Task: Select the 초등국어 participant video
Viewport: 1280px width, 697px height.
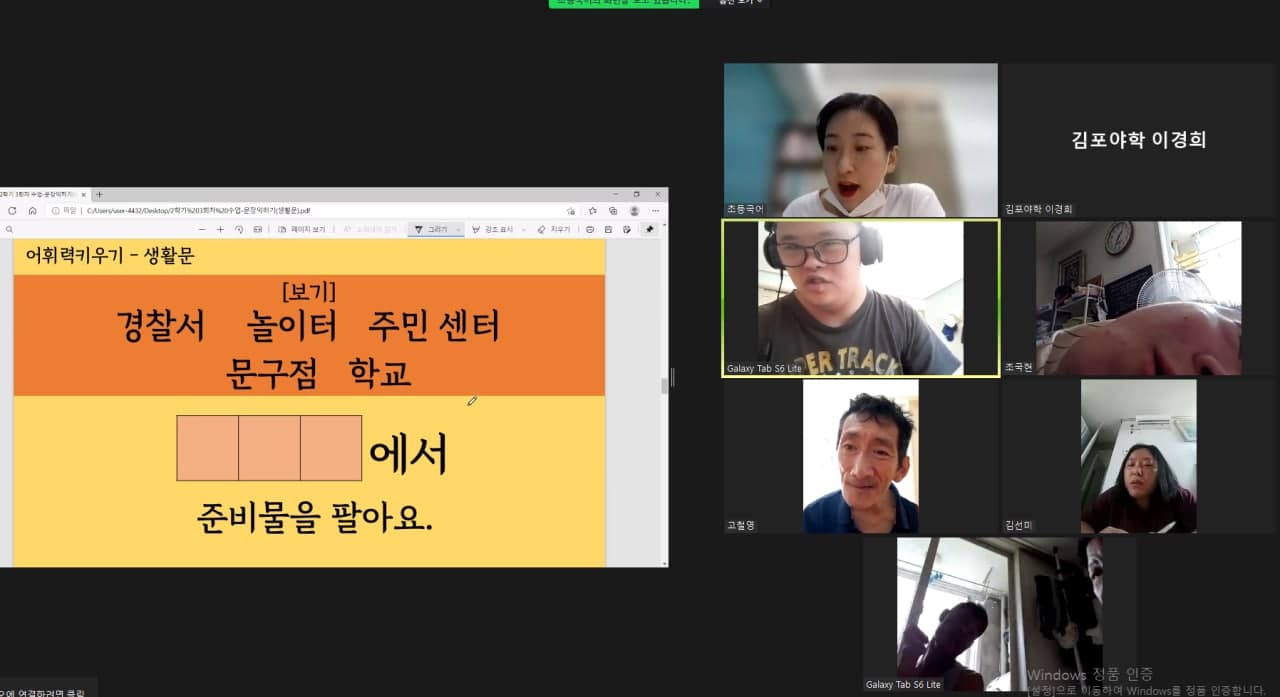Action: click(x=861, y=140)
